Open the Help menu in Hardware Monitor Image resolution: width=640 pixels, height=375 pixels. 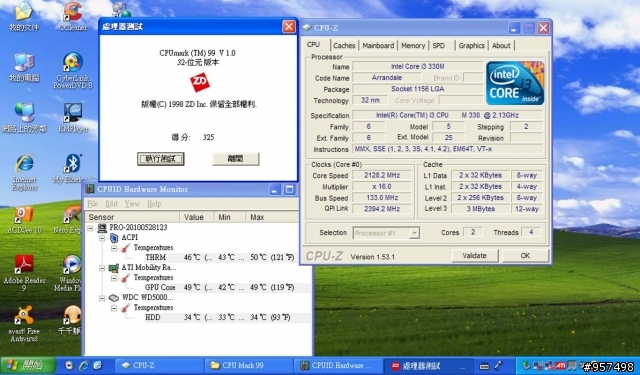154,204
